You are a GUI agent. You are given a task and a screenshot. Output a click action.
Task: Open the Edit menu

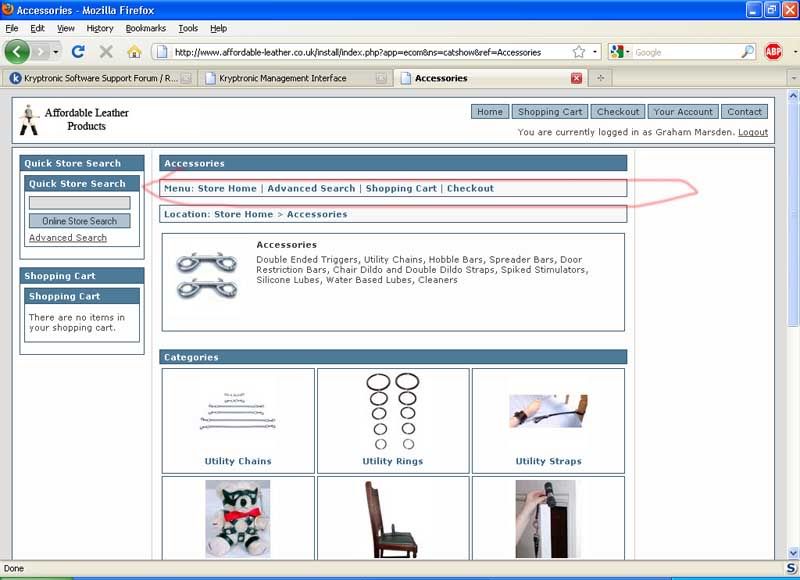click(37, 29)
